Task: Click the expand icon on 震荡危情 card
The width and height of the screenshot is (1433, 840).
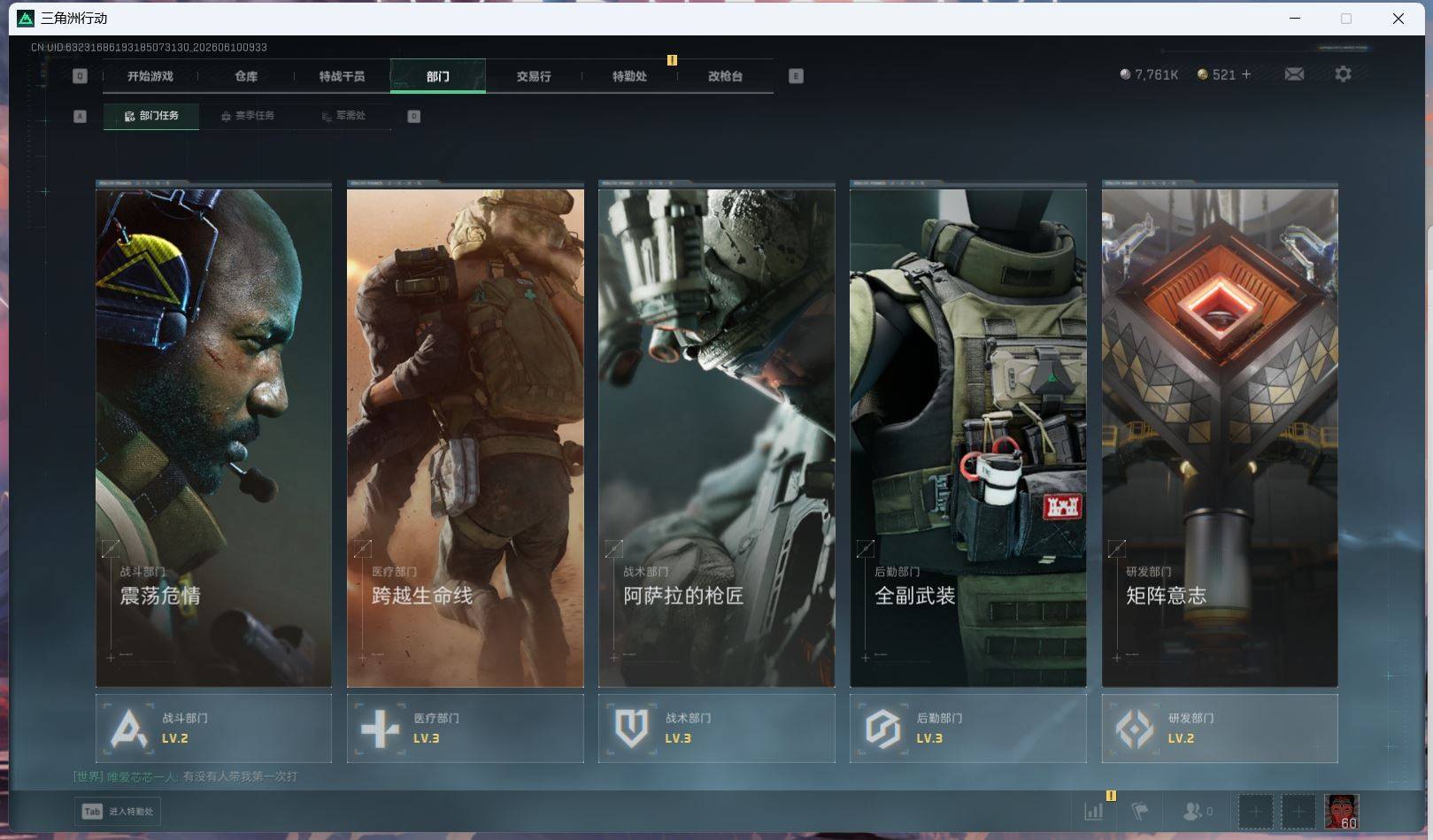Action: pos(110,549)
